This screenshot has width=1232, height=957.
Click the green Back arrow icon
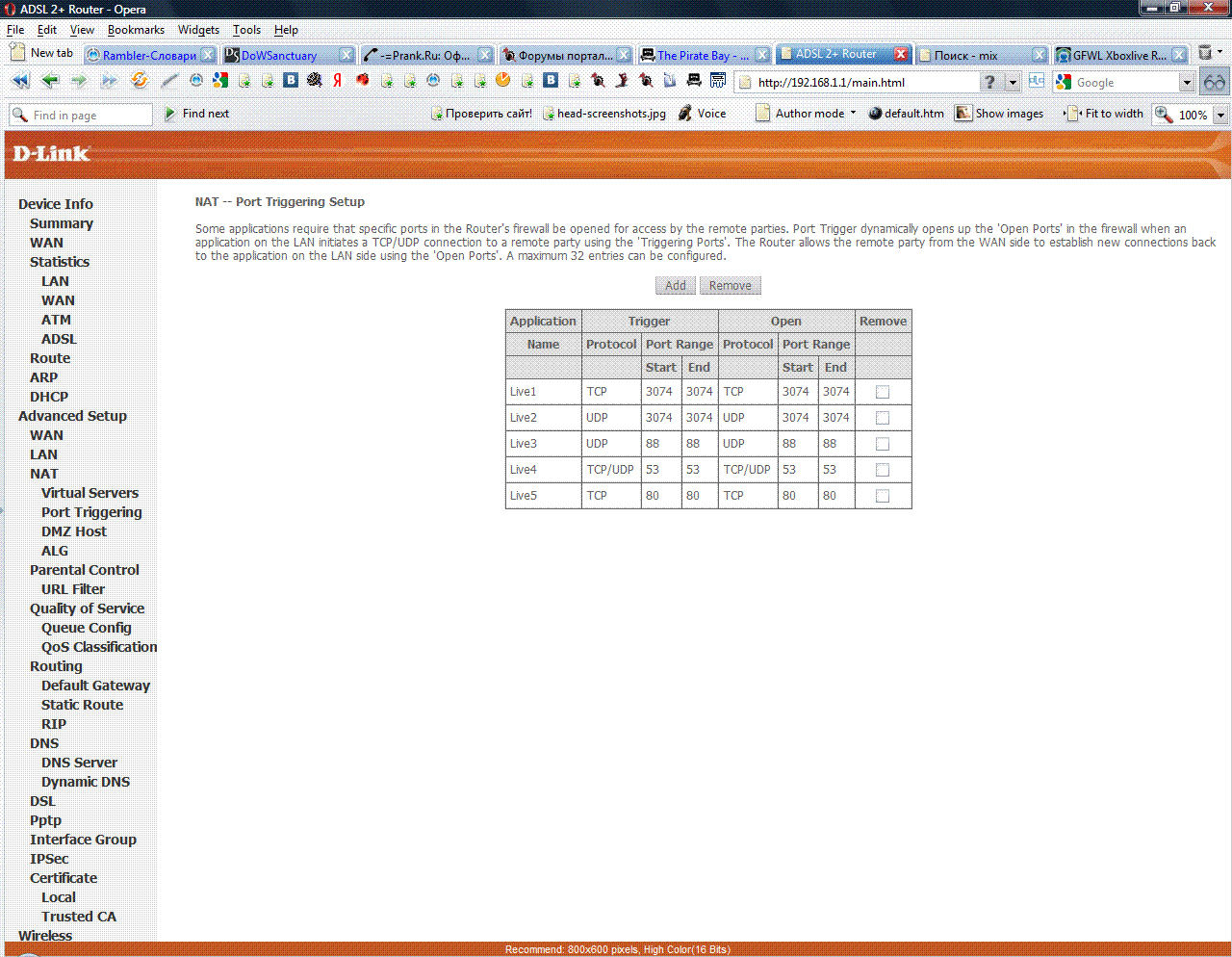(x=50, y=81)
